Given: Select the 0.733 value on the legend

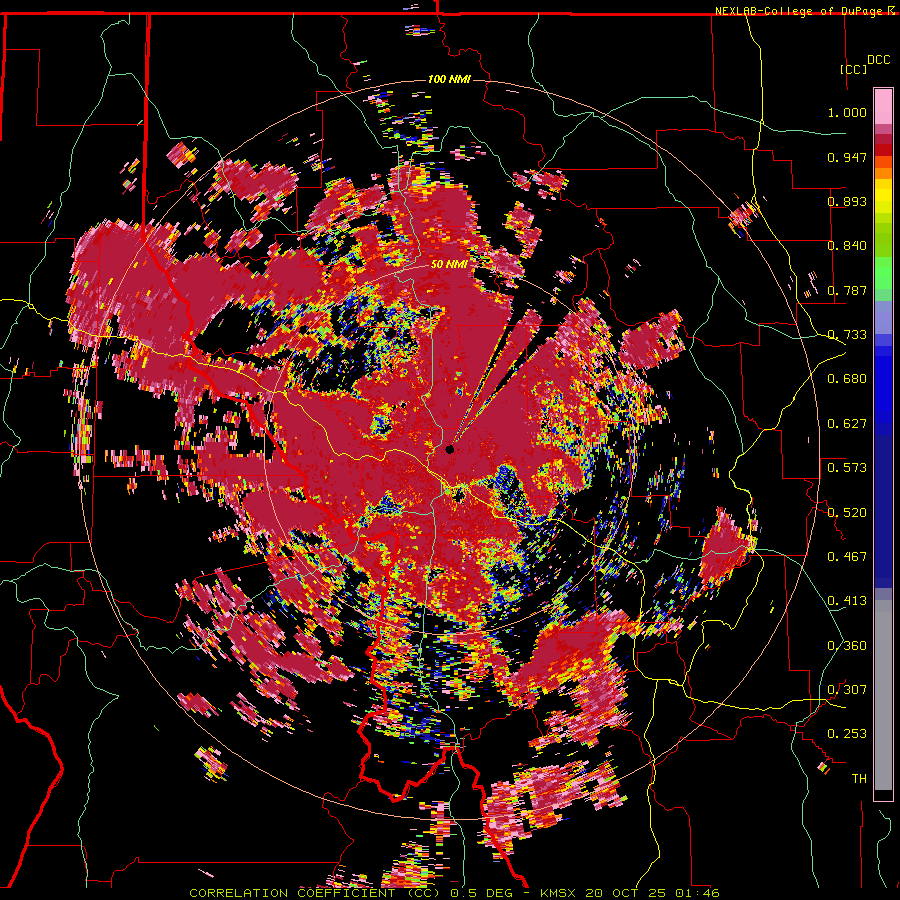Looking at the screenshot, I should 847,335.
